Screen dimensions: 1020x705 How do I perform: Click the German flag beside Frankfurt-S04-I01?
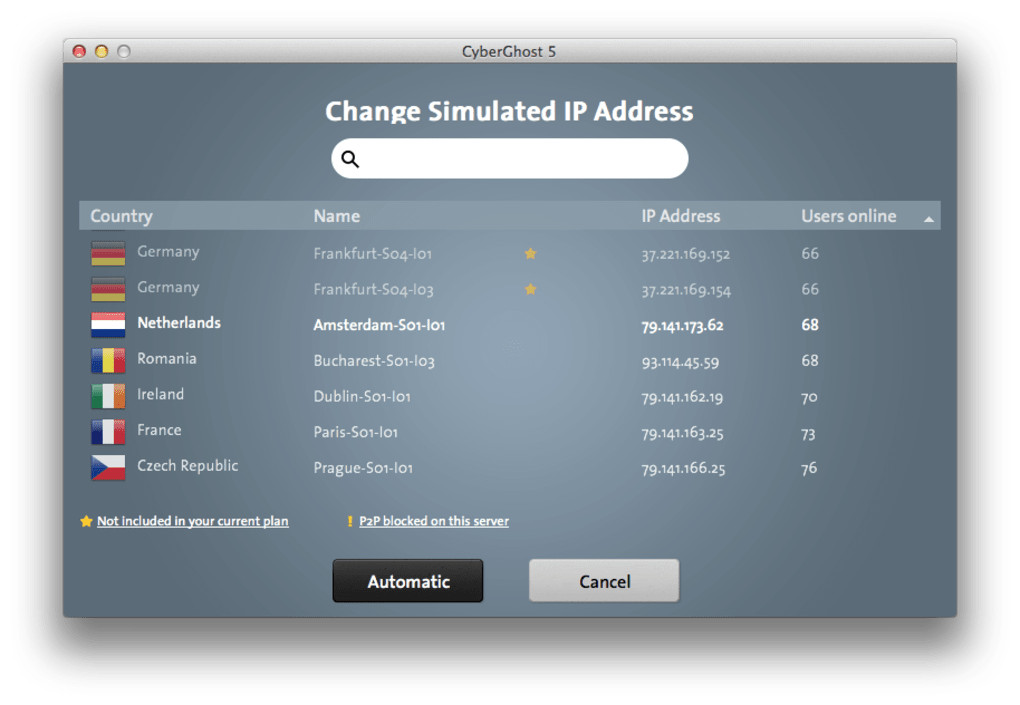(108, 254)
